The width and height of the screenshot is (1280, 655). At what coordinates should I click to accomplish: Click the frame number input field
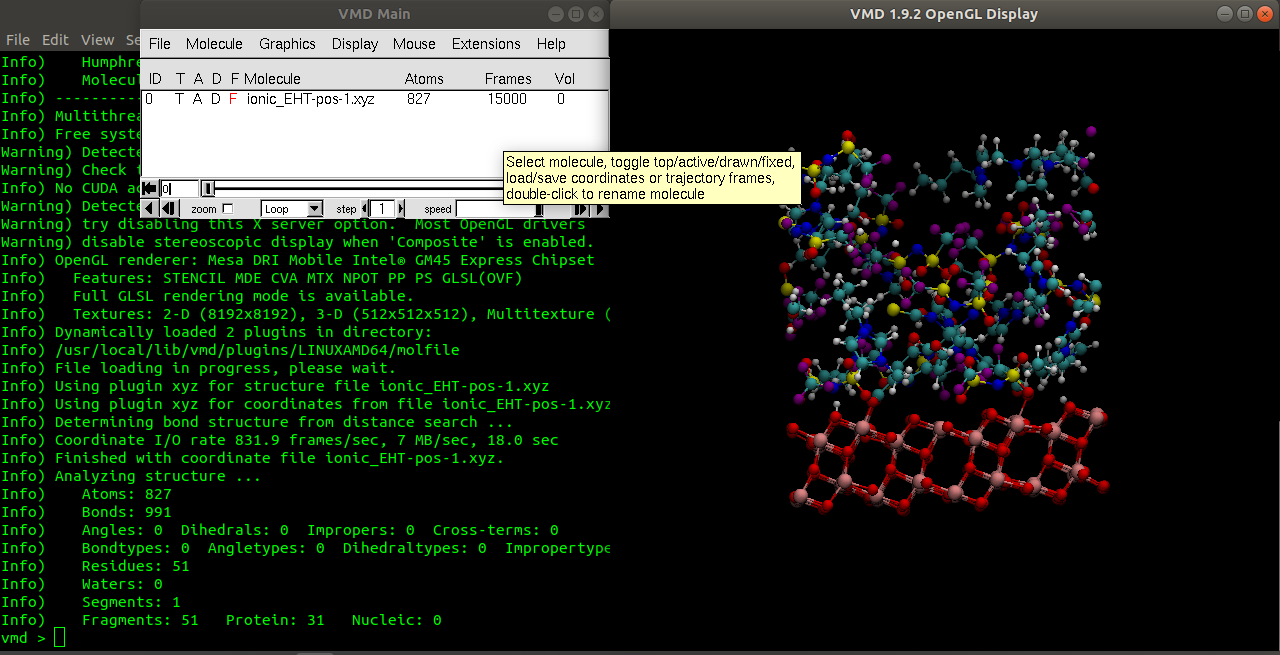[180, 188]
